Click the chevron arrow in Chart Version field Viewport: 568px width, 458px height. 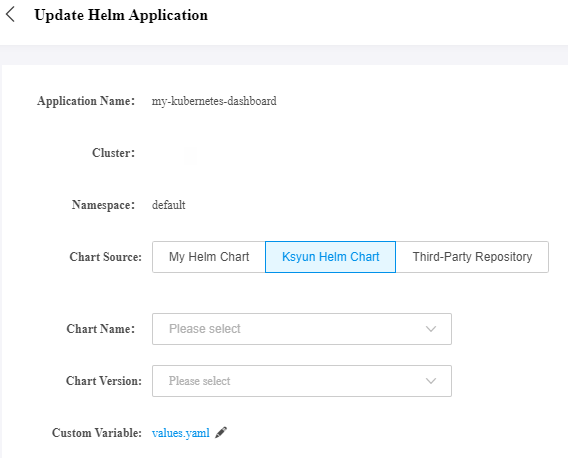[431, 381]
